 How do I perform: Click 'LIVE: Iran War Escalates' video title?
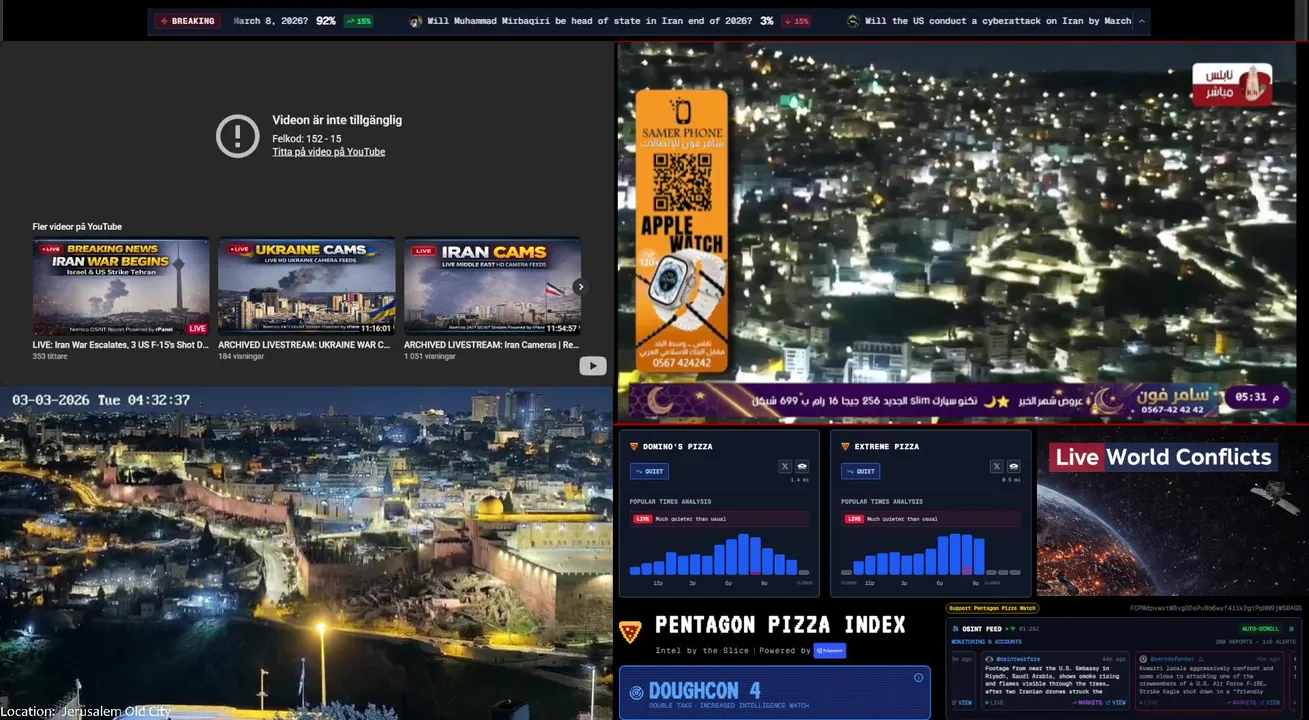coord(121,345)
